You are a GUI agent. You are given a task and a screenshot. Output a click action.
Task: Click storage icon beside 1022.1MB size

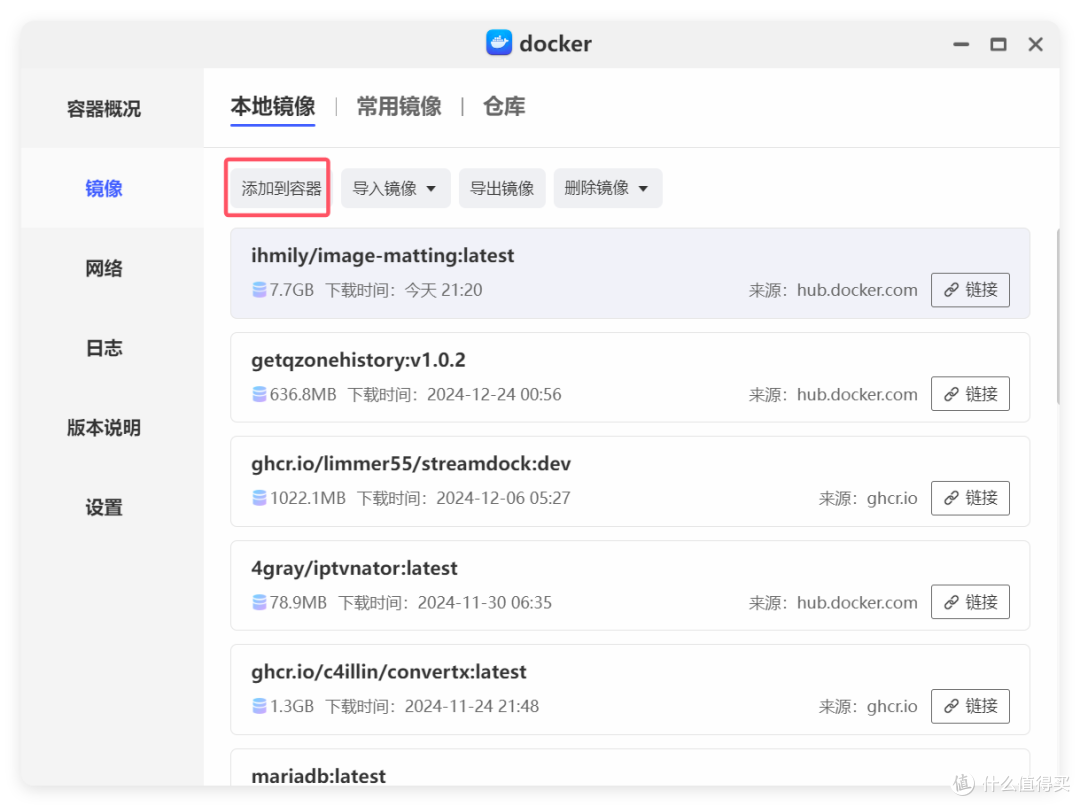tap(259, 498)
